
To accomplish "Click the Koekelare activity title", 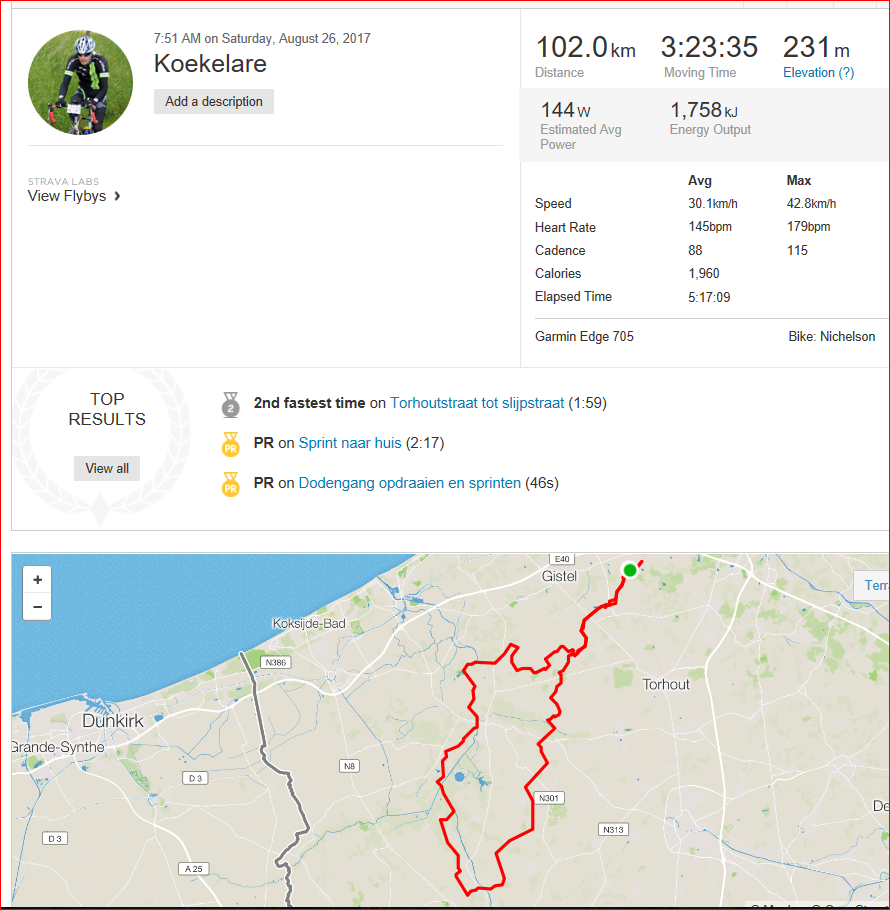I will click(210, 63).
